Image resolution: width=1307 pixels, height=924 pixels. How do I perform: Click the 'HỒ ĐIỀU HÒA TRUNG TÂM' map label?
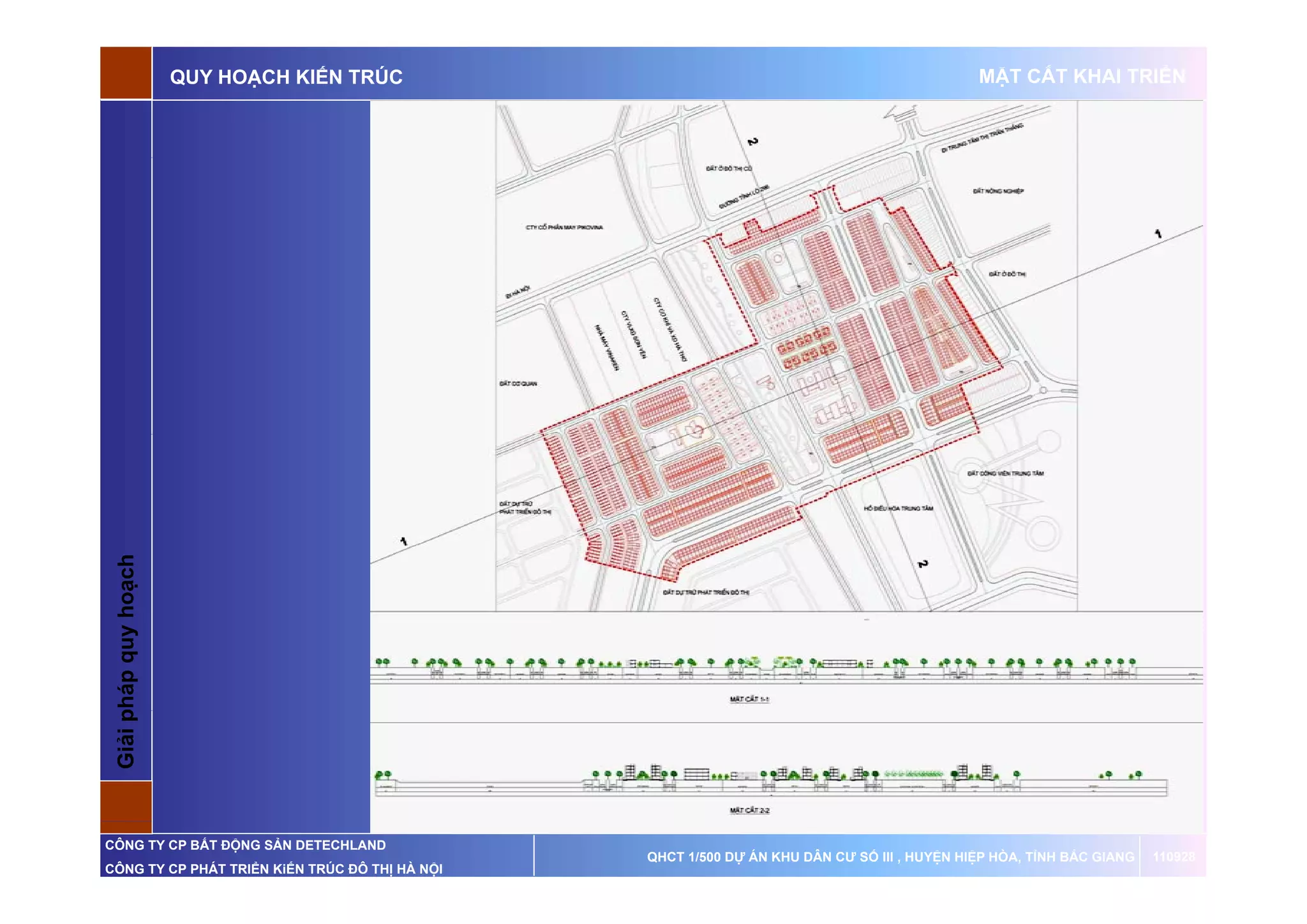(899, 509)
